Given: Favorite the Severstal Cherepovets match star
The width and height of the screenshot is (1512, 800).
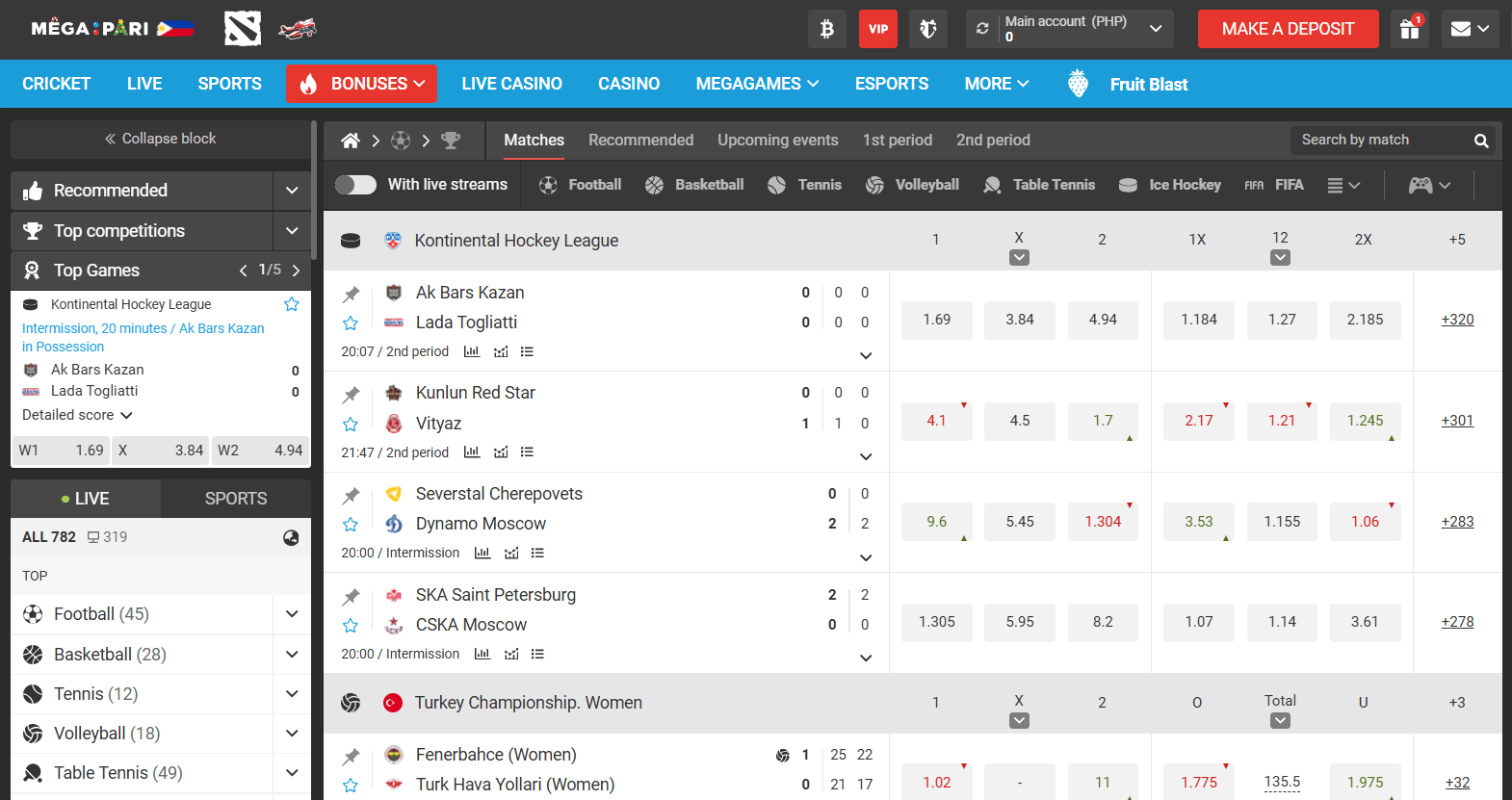Looking at the screenshot, I should click(351, 525).
